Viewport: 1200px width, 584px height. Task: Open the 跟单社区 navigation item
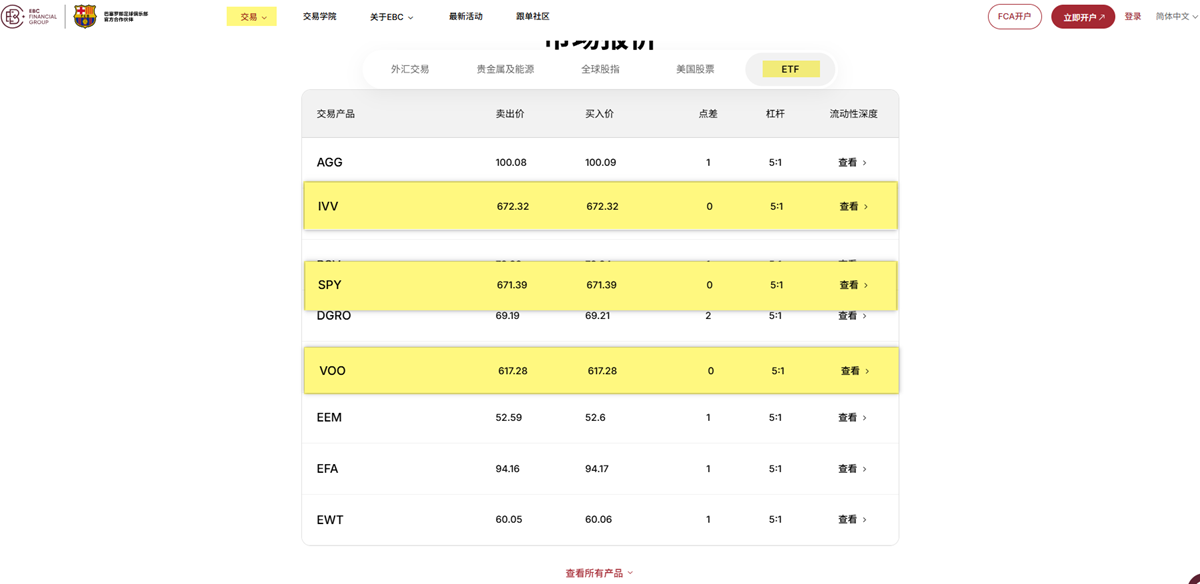click(533, 16)
